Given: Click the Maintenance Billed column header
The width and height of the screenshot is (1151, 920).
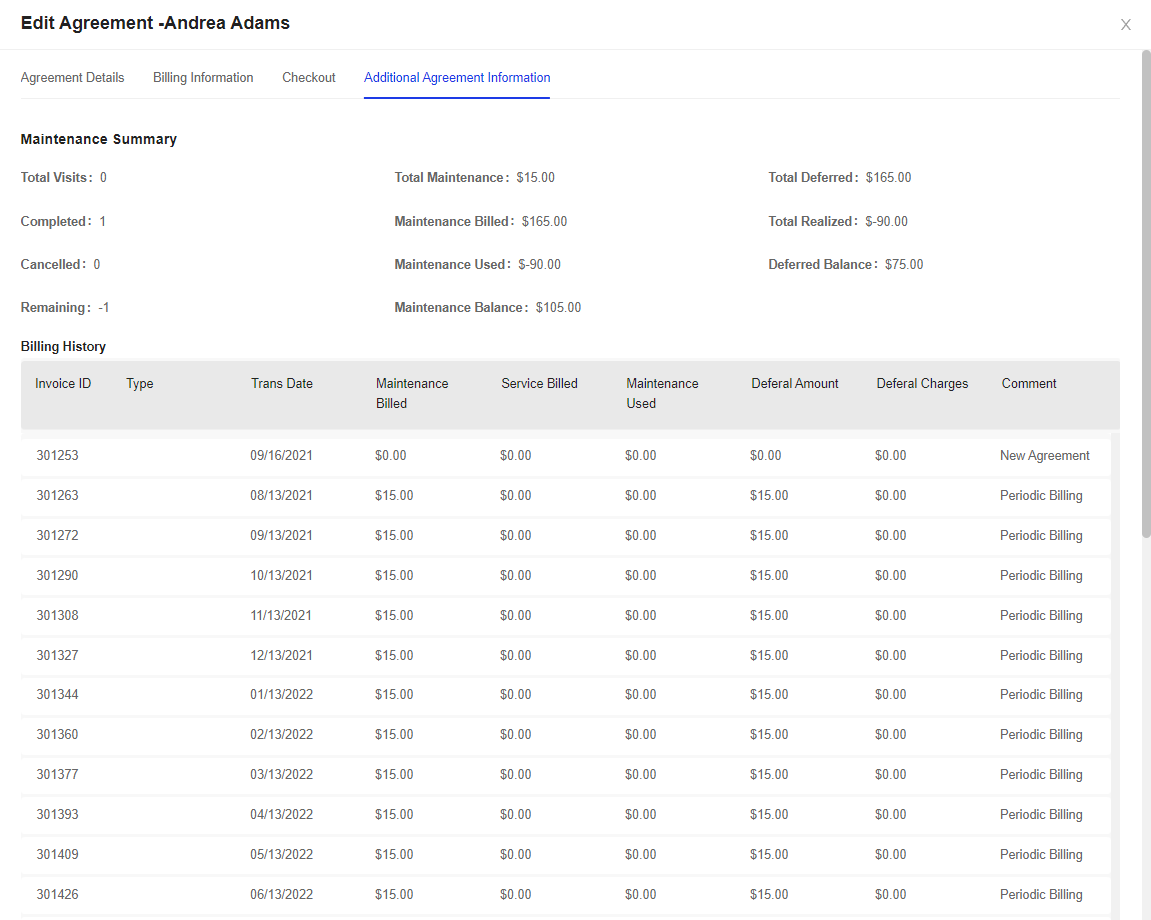Looking at the screenshot, I should tap(412, 393).
